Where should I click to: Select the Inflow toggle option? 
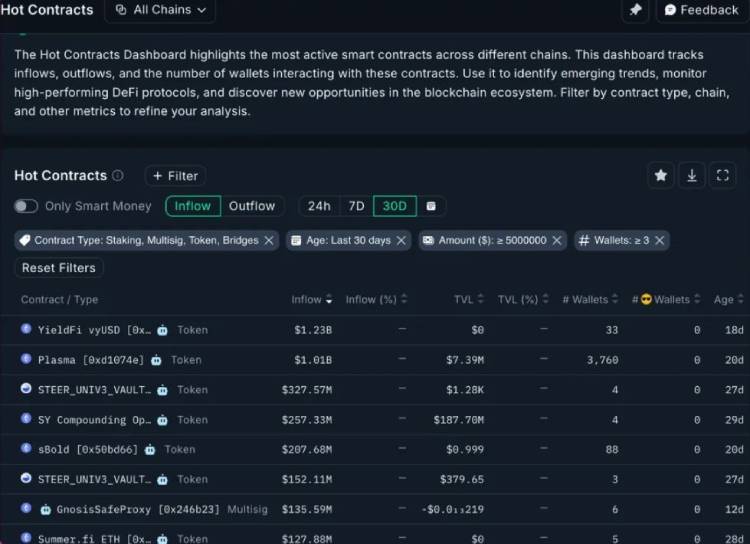(x=193, y=206)
